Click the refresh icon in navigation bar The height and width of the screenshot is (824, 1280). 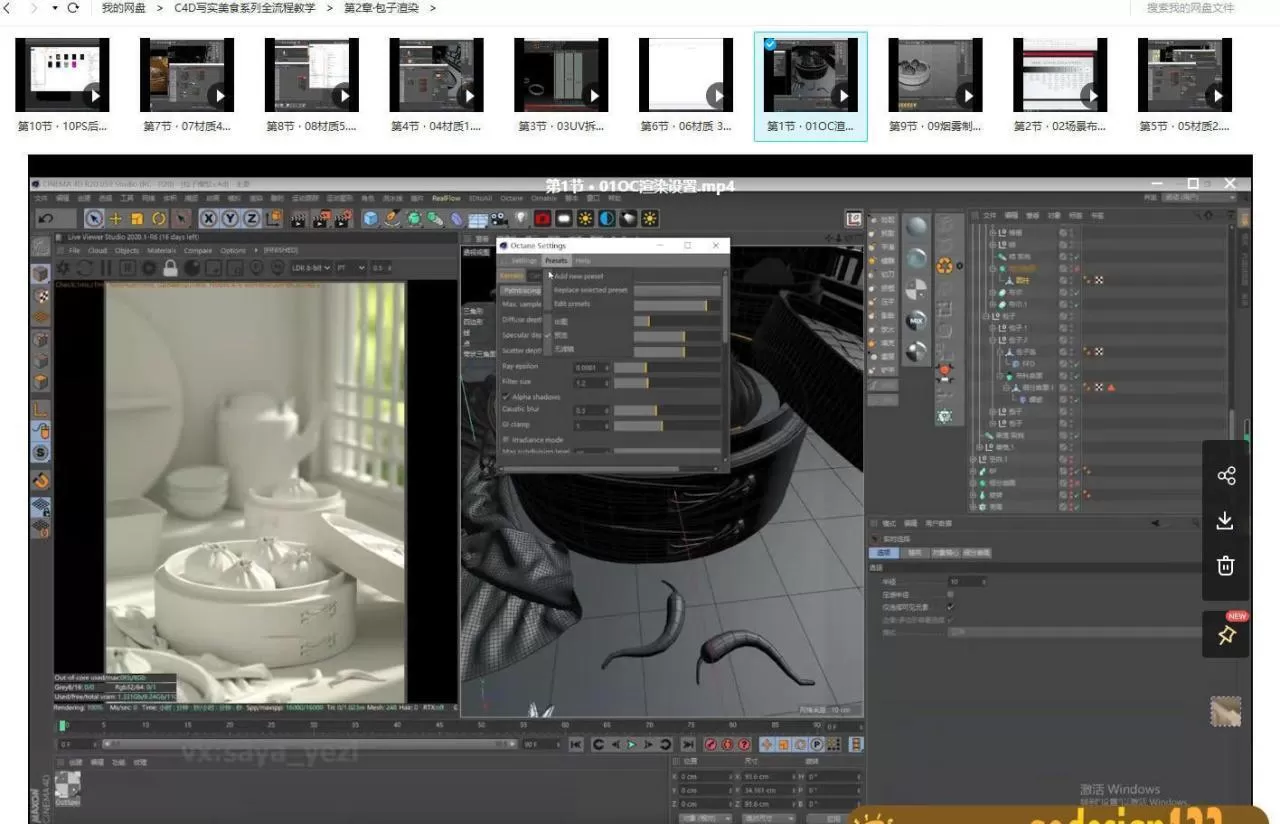73,8
